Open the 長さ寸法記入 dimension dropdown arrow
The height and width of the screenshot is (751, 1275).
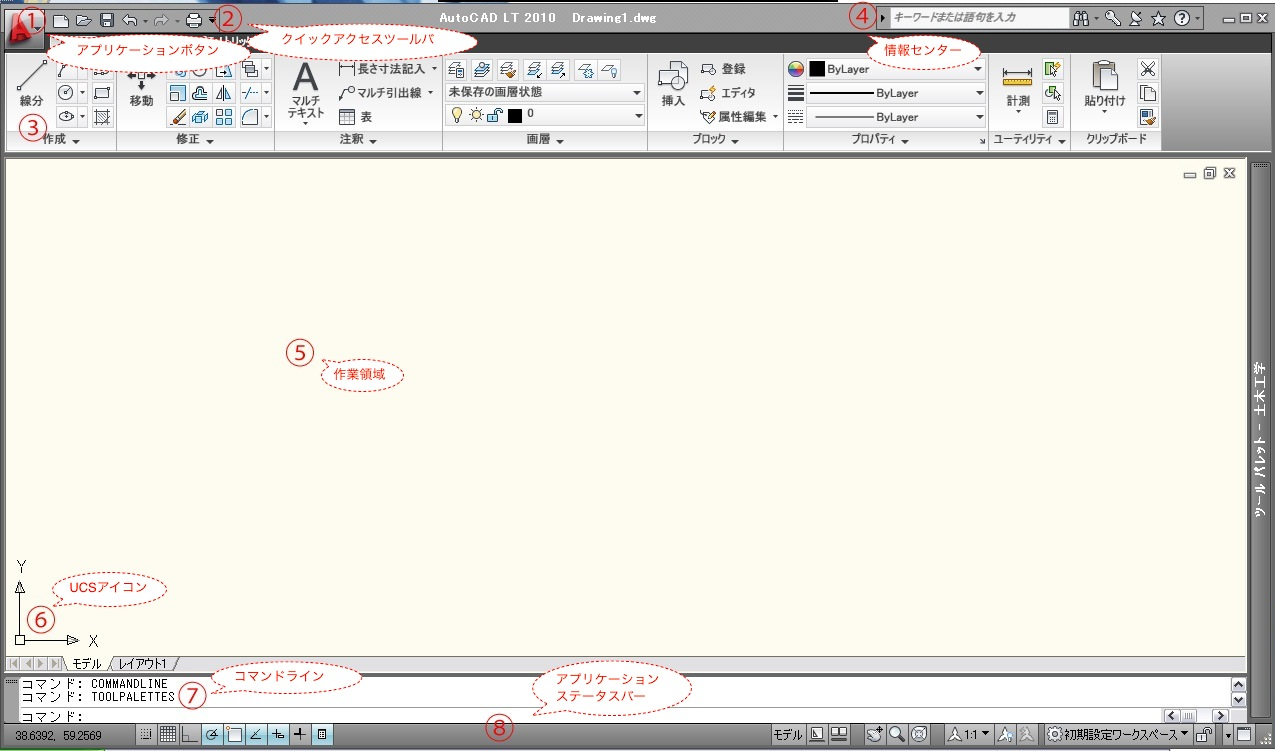point(435,69)
